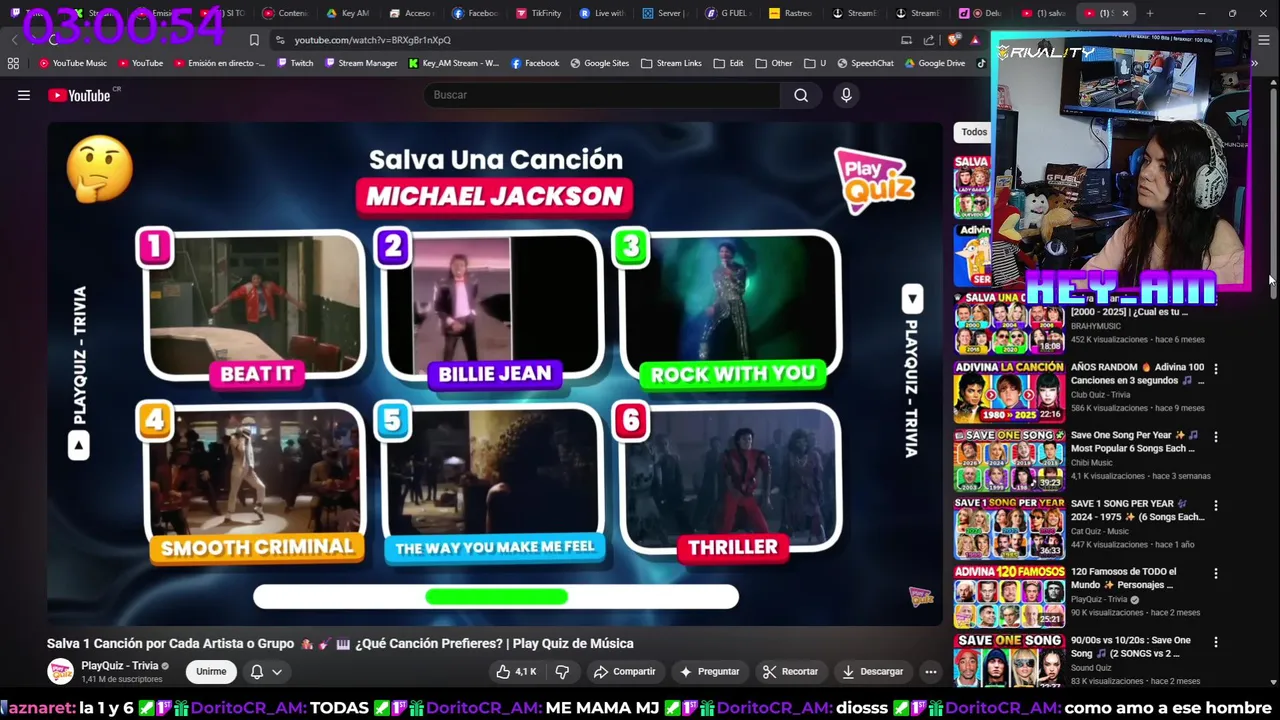Image resolution: width=1280 pixels, height=720 pixels.
Task: Open the YouTube guide hamburger menu
Action: [x=24, y=95]
